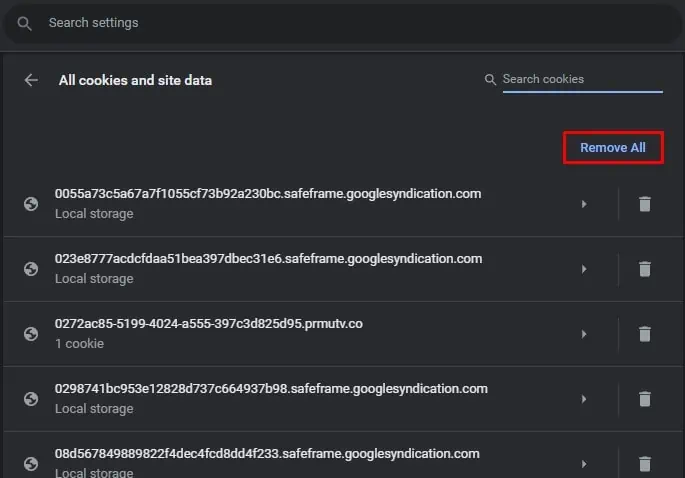Click the Remove All button

pyautogui.click(x=613, y=148)
